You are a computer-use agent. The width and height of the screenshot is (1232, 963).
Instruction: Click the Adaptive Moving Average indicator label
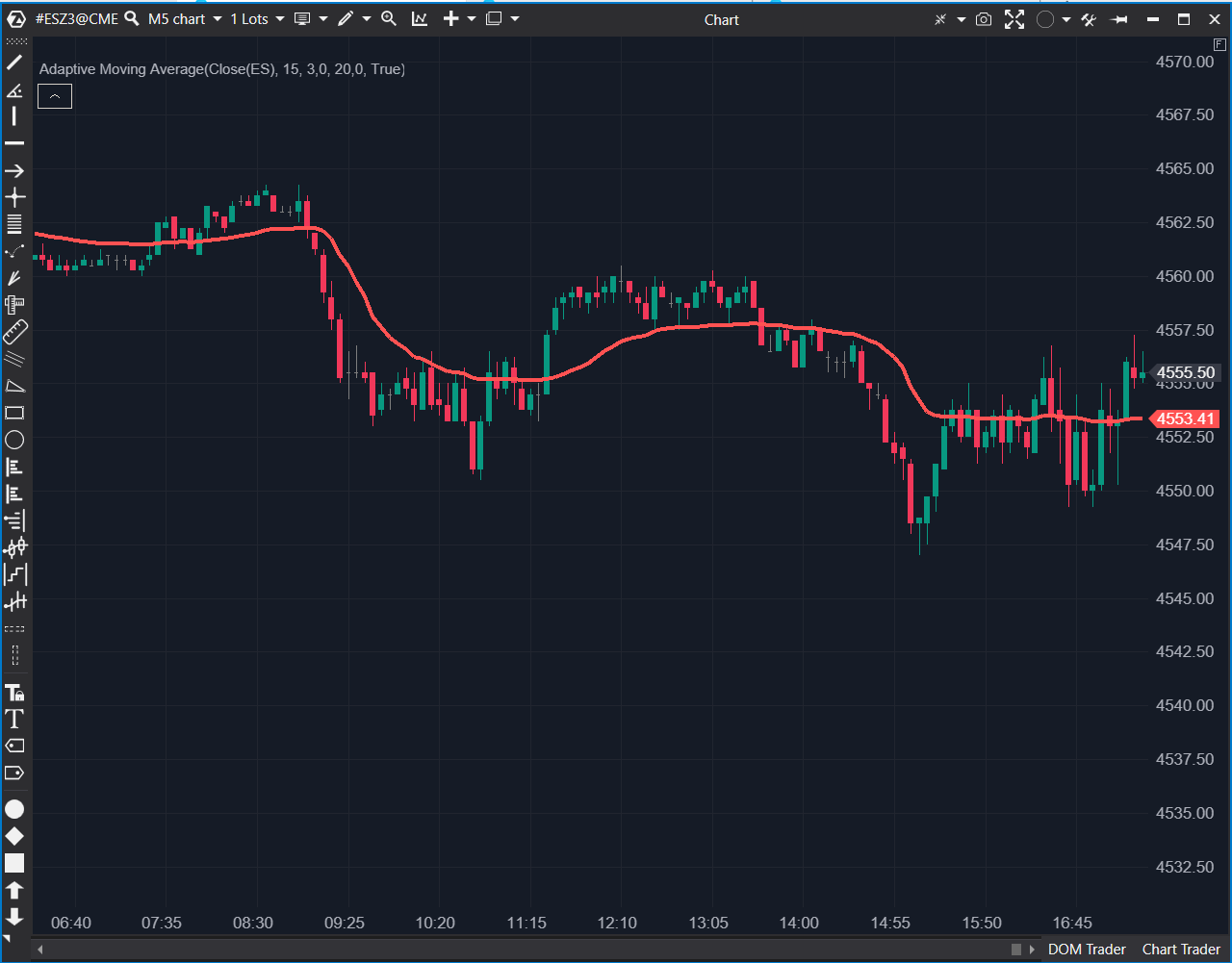point(221,69)
